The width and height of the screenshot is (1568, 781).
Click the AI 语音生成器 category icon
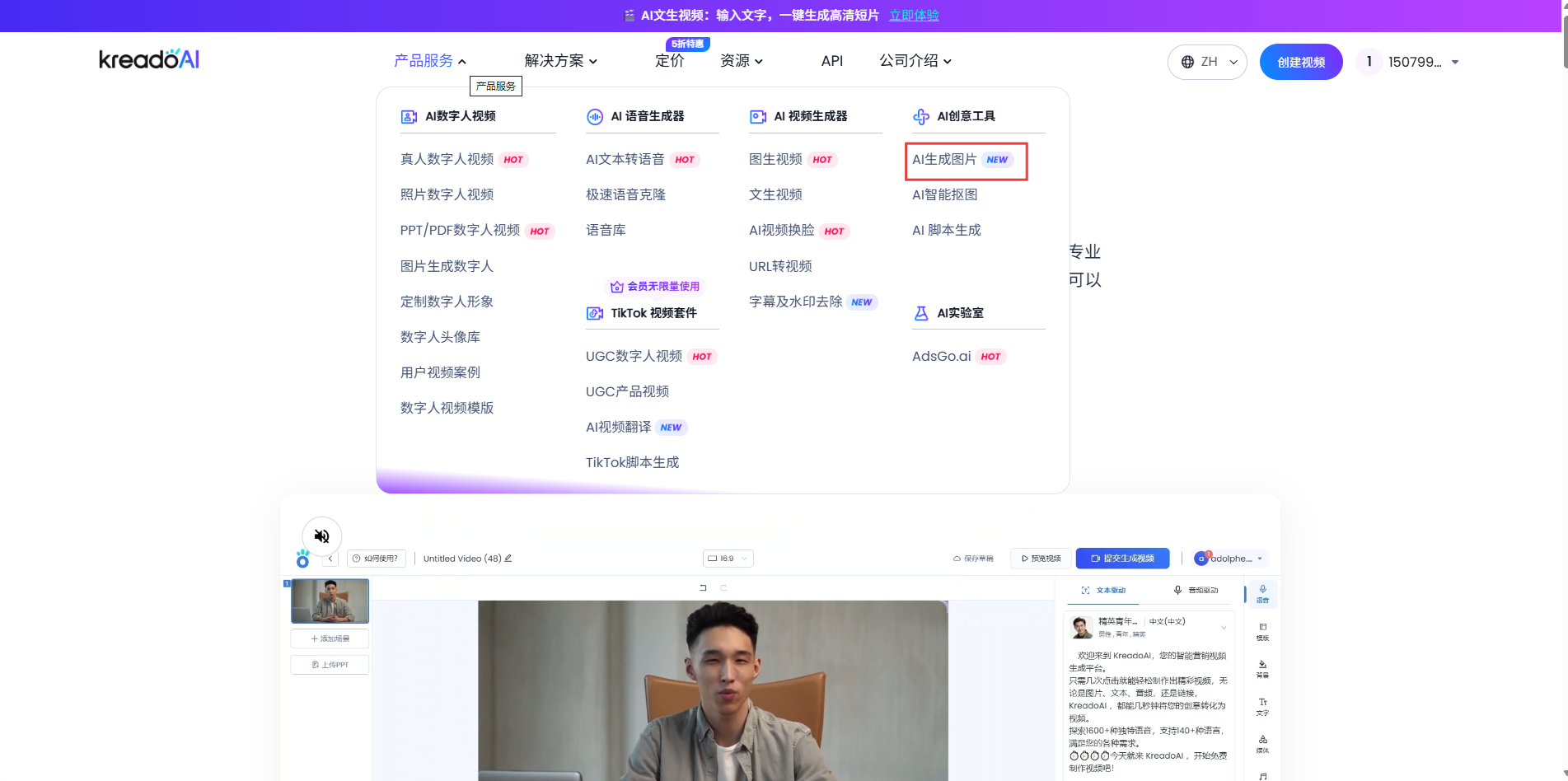point(594,117)
